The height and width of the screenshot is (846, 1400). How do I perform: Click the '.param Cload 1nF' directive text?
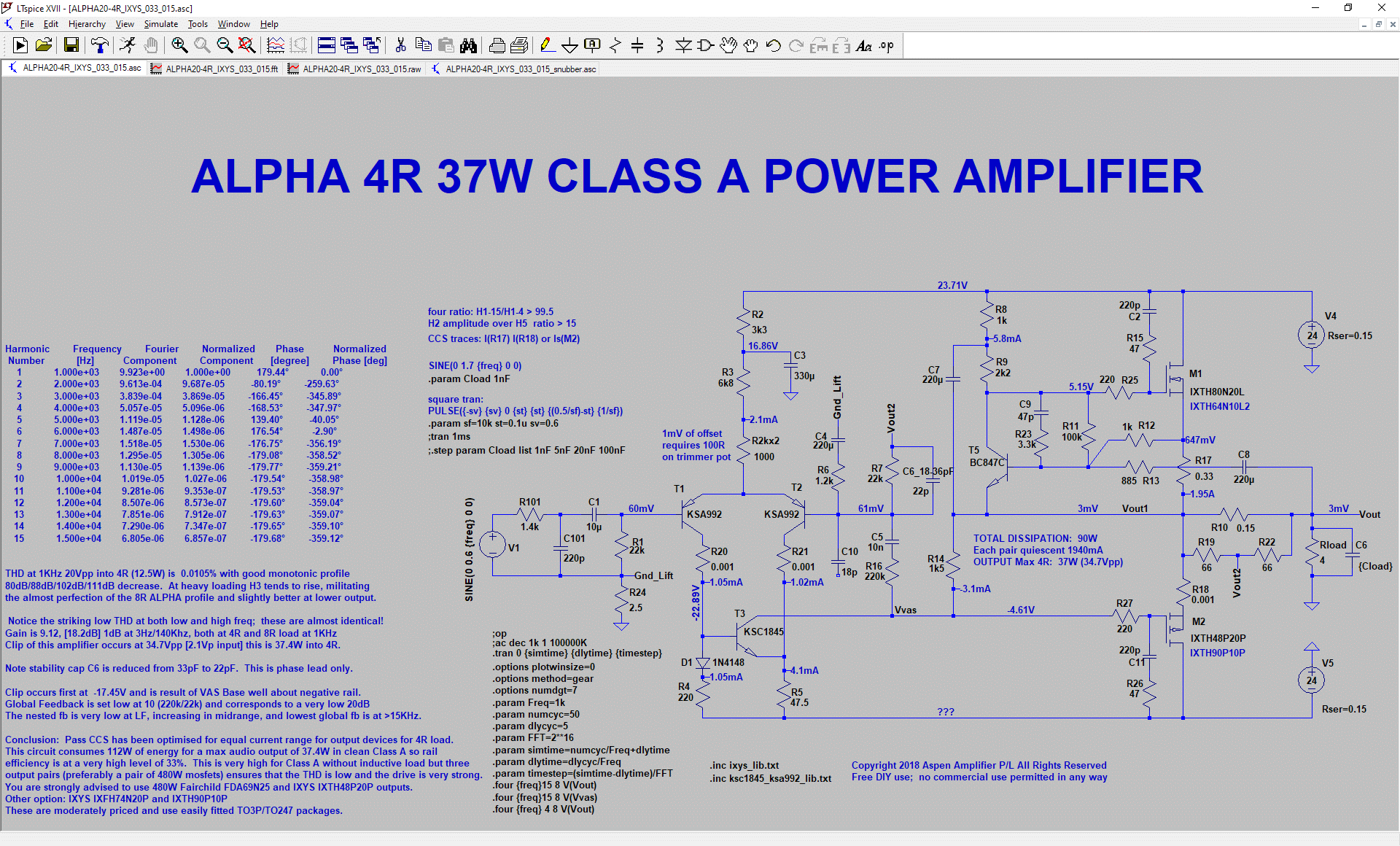pyautogui.click(x=469, y=379)
